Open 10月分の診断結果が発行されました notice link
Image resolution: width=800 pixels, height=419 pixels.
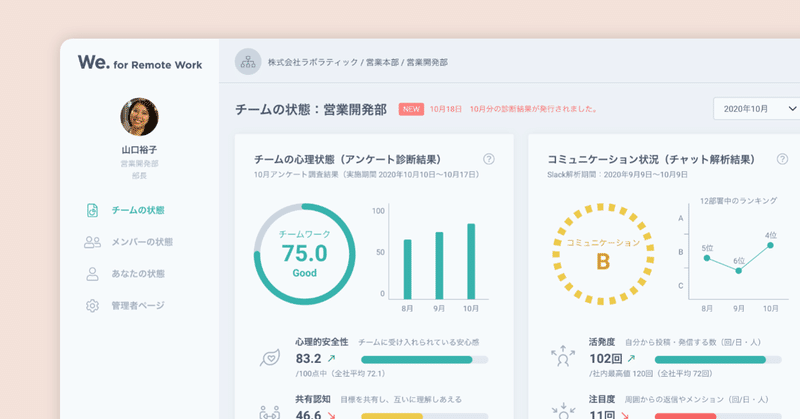coord(533,109)
